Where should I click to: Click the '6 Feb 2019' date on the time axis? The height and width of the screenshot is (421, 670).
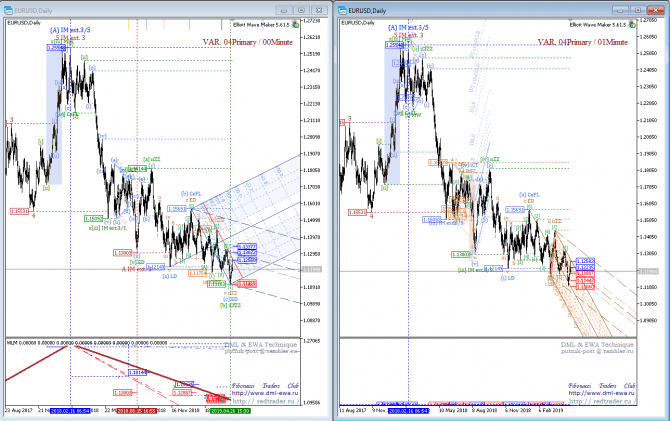(551, 411)
